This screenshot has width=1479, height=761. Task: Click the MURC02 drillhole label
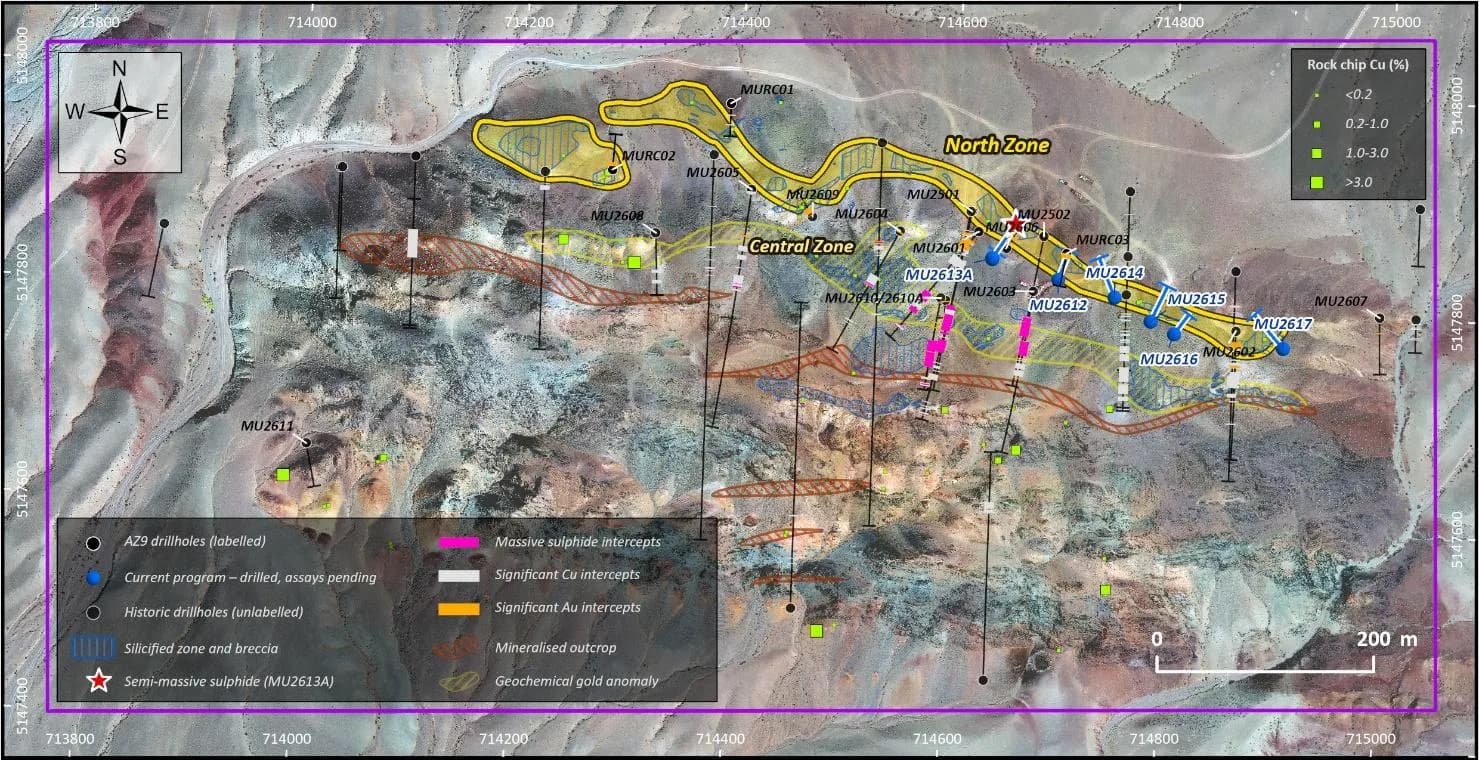point(648,156)
